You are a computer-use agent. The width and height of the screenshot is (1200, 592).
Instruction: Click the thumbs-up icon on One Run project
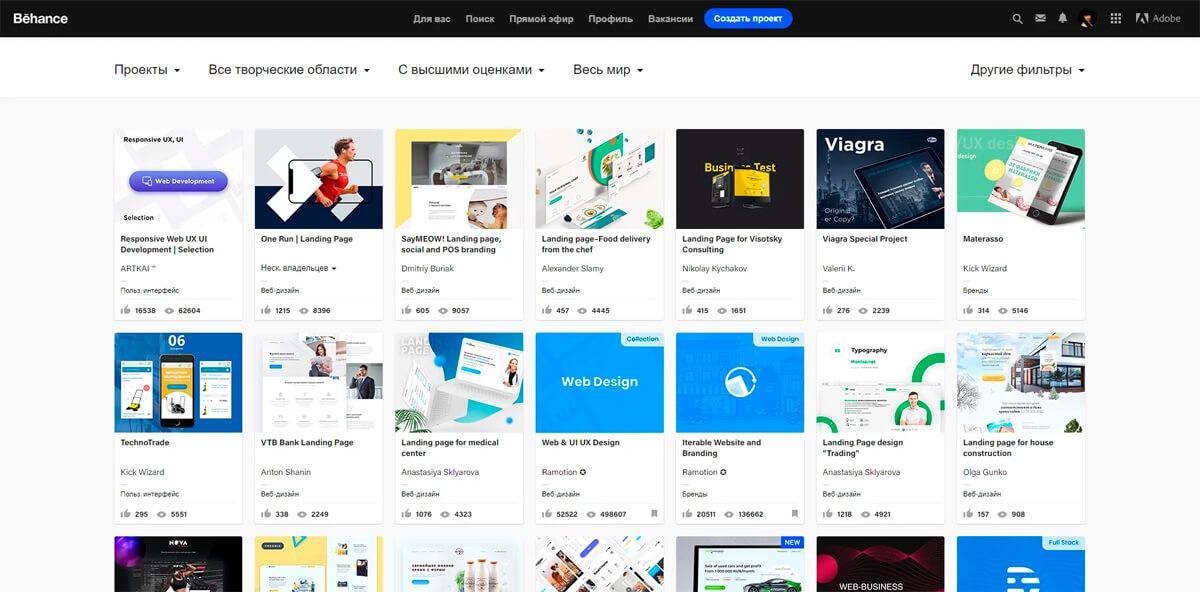[x=266, y=311]
